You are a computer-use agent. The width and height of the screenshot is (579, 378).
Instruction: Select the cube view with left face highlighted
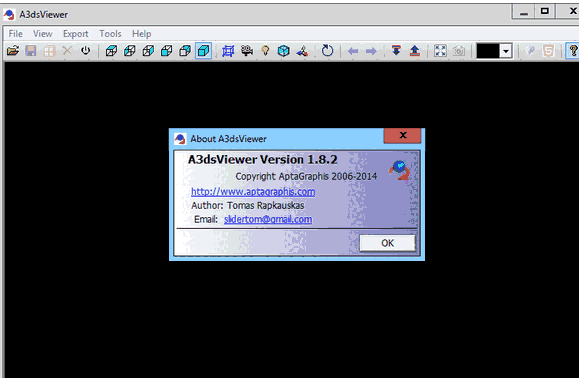pyautogui.click(x=130, y=51)
